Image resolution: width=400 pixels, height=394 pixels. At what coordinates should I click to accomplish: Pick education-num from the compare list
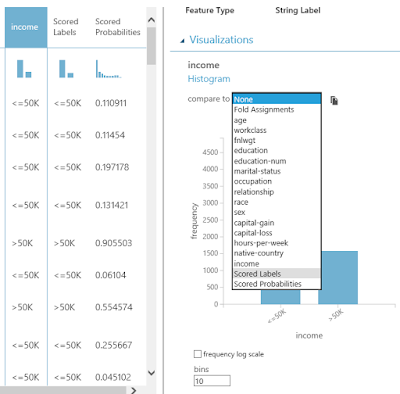coord(276,161)
